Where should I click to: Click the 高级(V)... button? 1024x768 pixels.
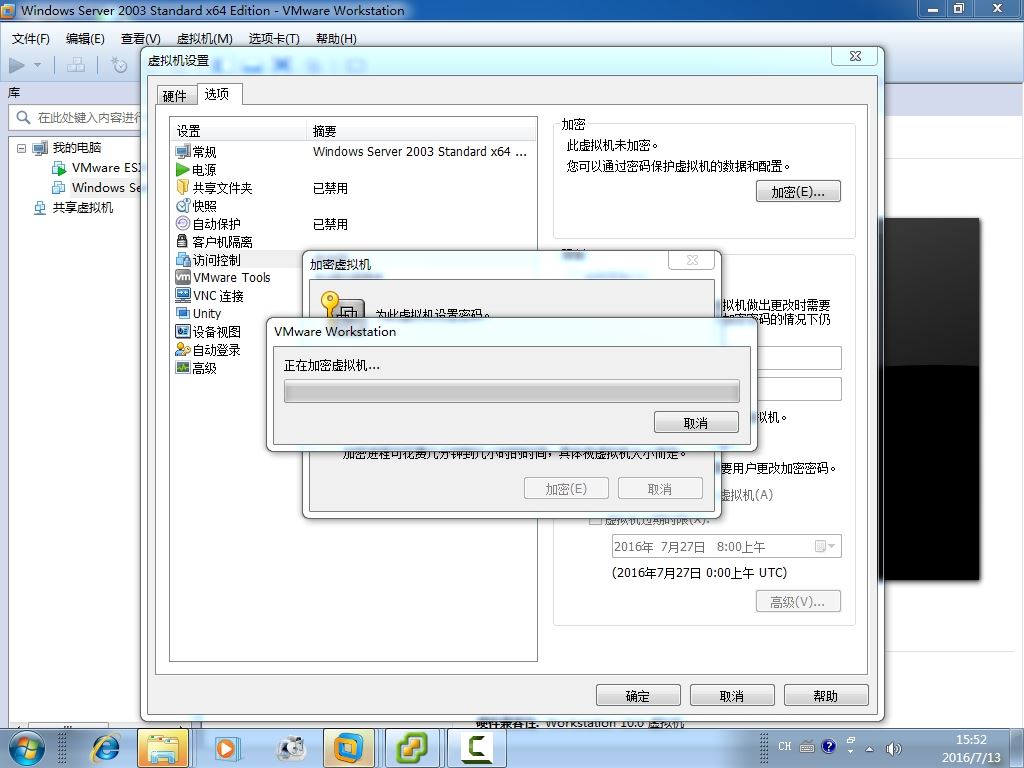pos(798,601)
